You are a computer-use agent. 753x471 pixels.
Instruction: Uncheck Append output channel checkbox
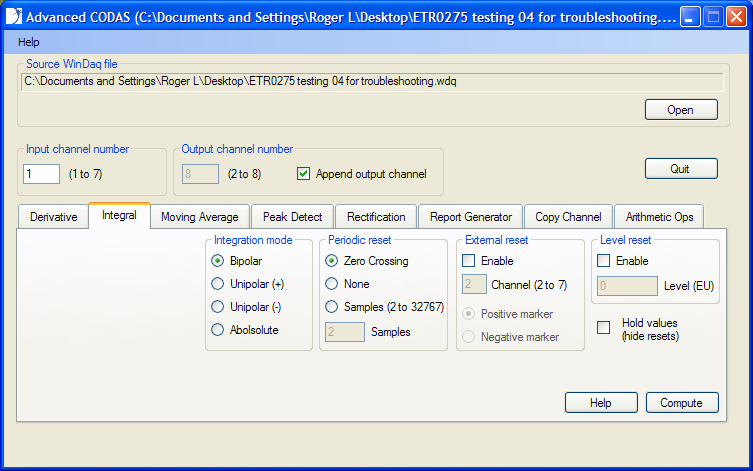tap(303, 174)
